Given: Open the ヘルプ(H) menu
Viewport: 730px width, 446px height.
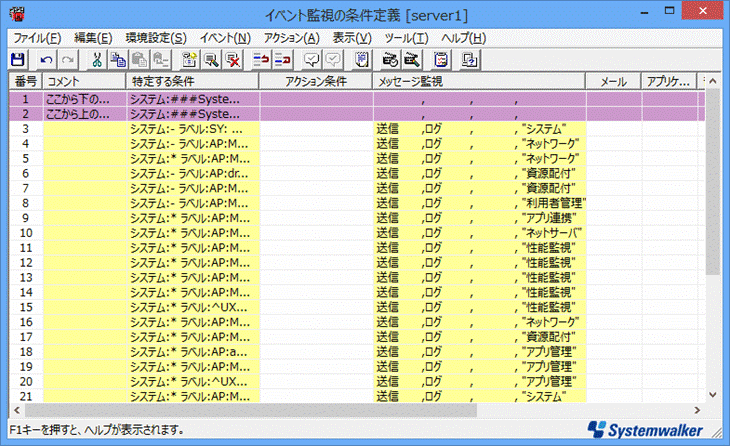Looking at the screenshot, I should click(463, 38).
